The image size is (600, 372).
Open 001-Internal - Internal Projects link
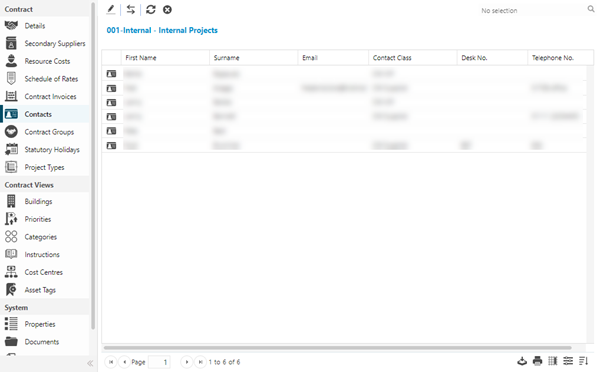tap(162, 30)
